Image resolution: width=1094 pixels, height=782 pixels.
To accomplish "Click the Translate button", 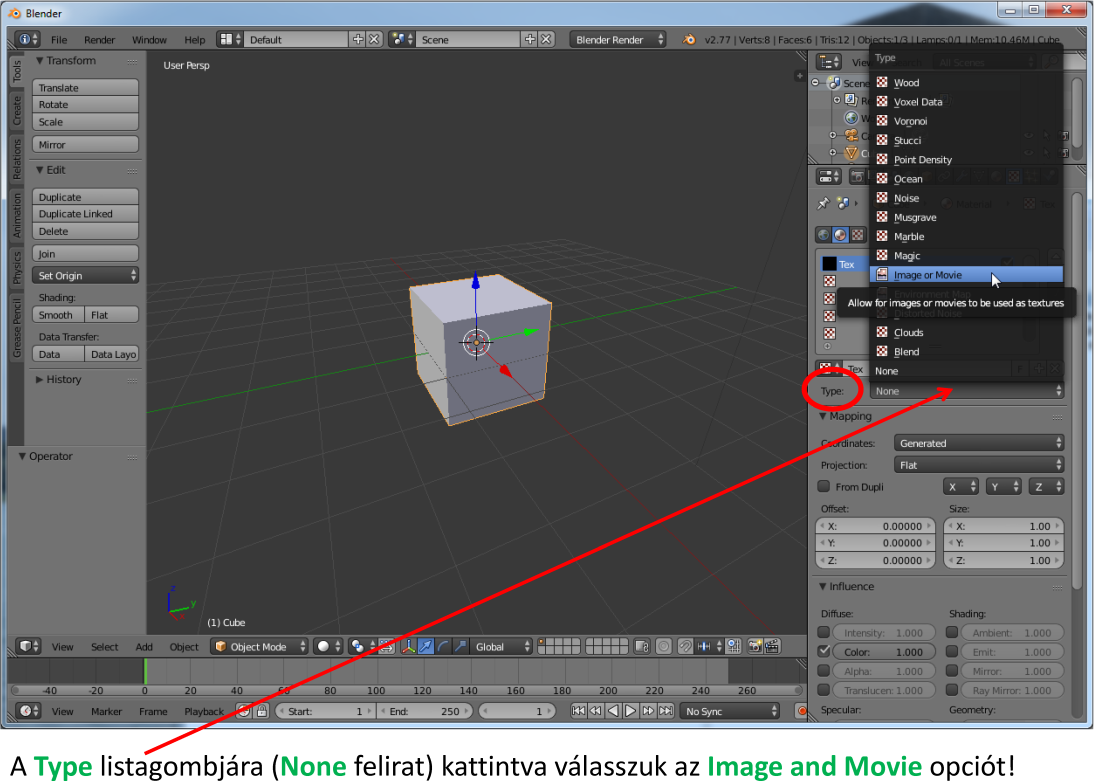I will (85, 87).
